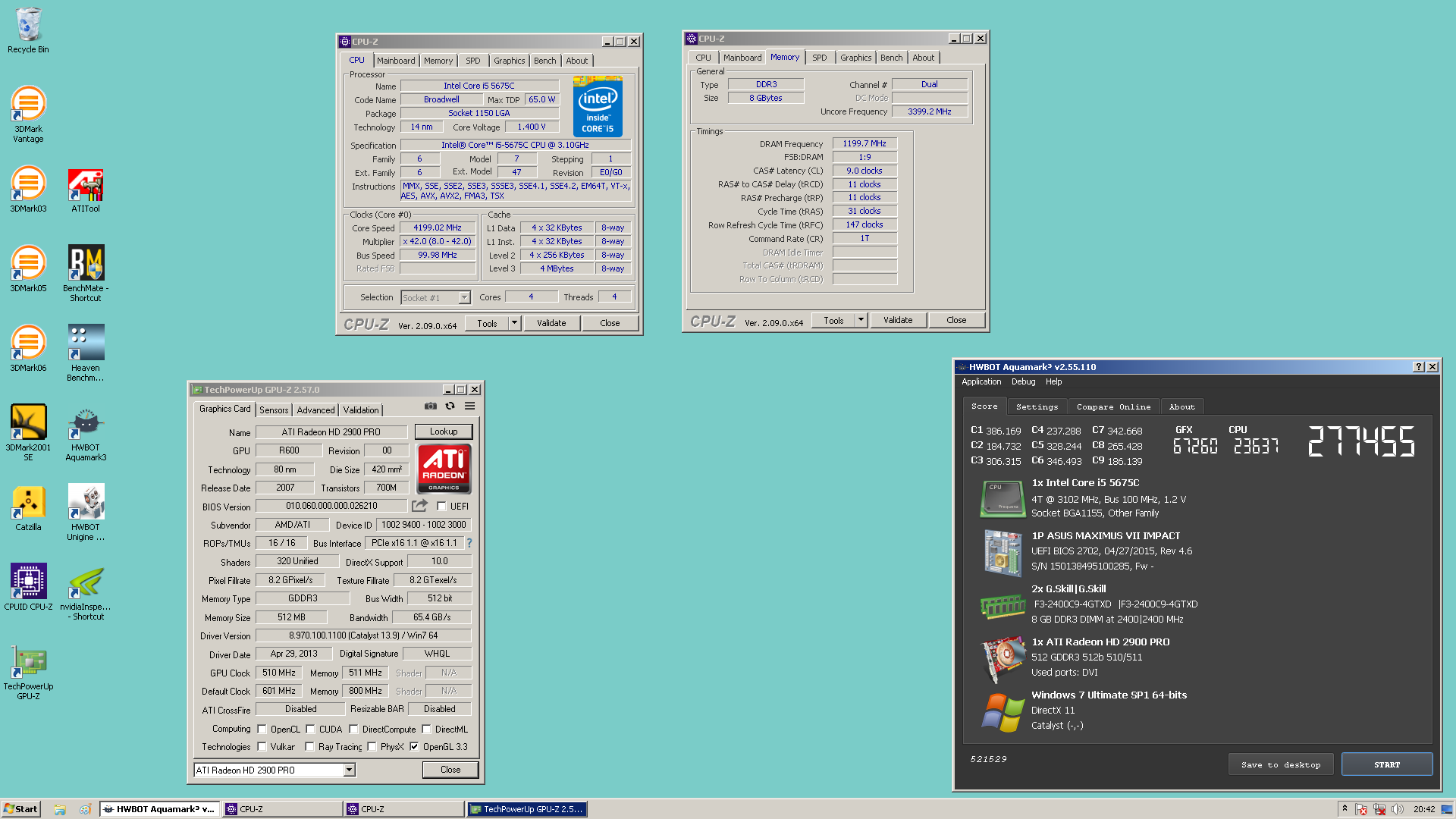Launch HWBOT Aquamark3 desktop shortcut
The height and width of the screenshot is (819, 1456).
[x=86, y=432]
